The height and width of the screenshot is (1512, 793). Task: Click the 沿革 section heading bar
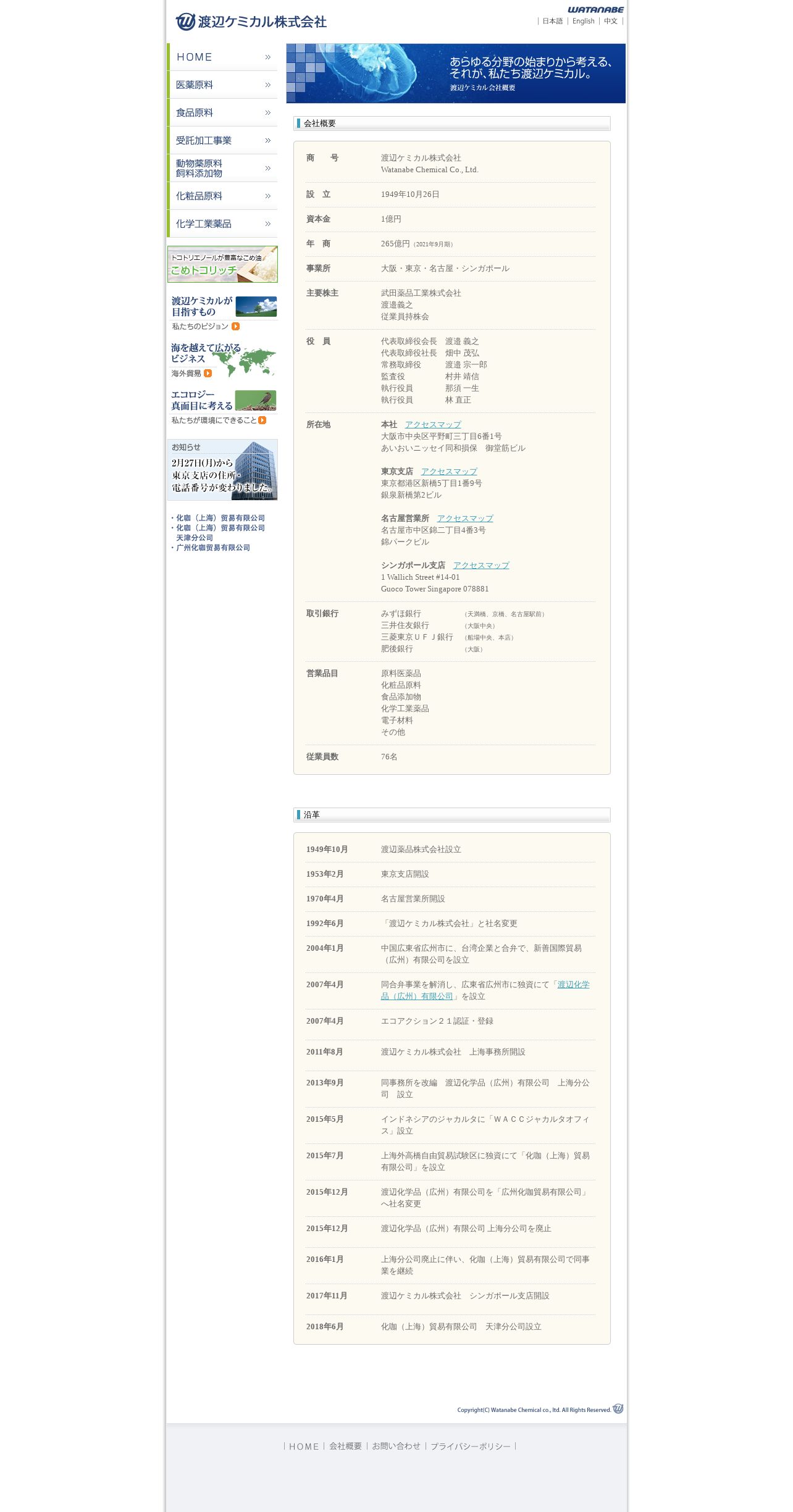point(452,815)
